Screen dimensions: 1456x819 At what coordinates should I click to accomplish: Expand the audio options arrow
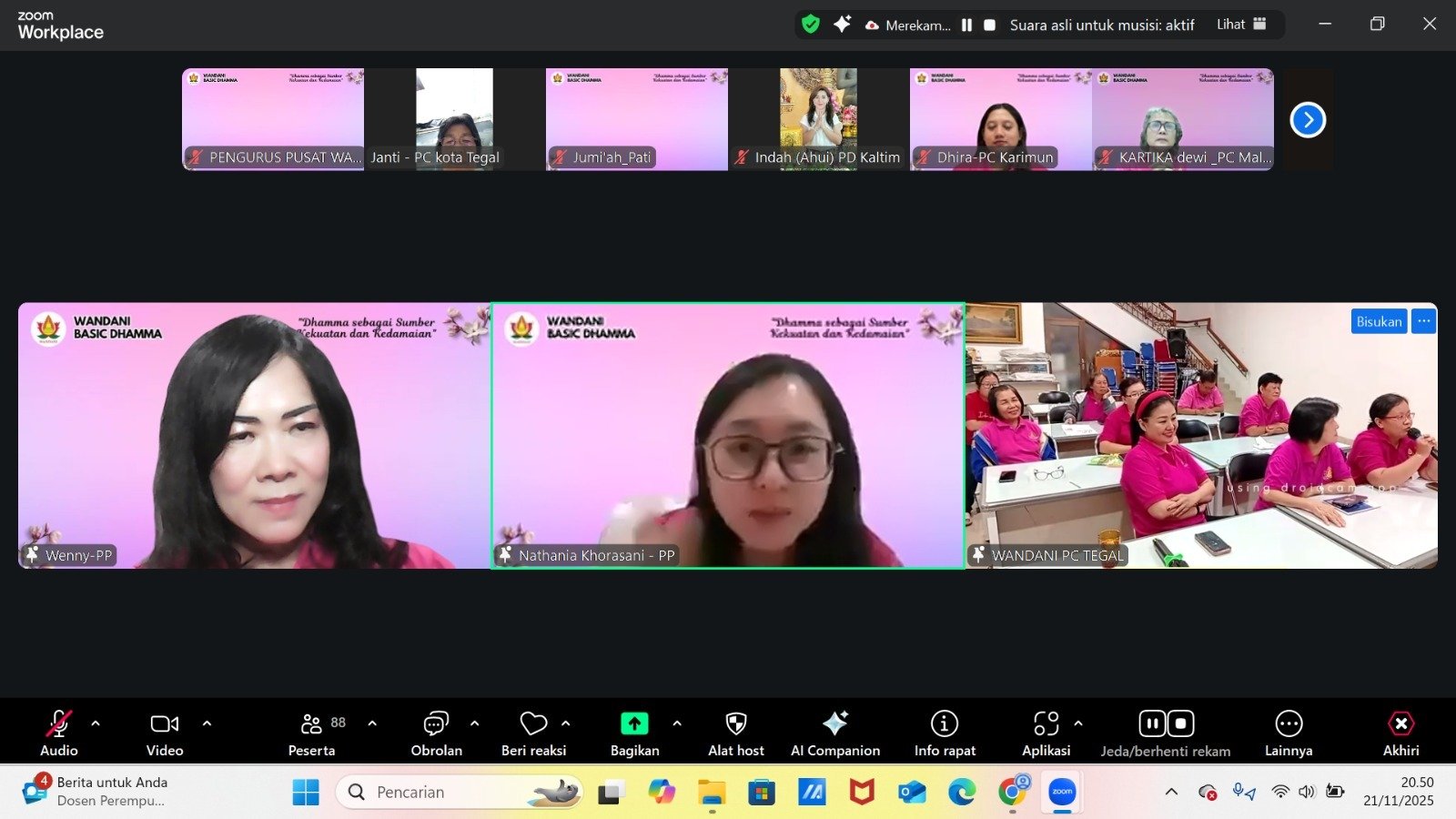click(96, 723)
